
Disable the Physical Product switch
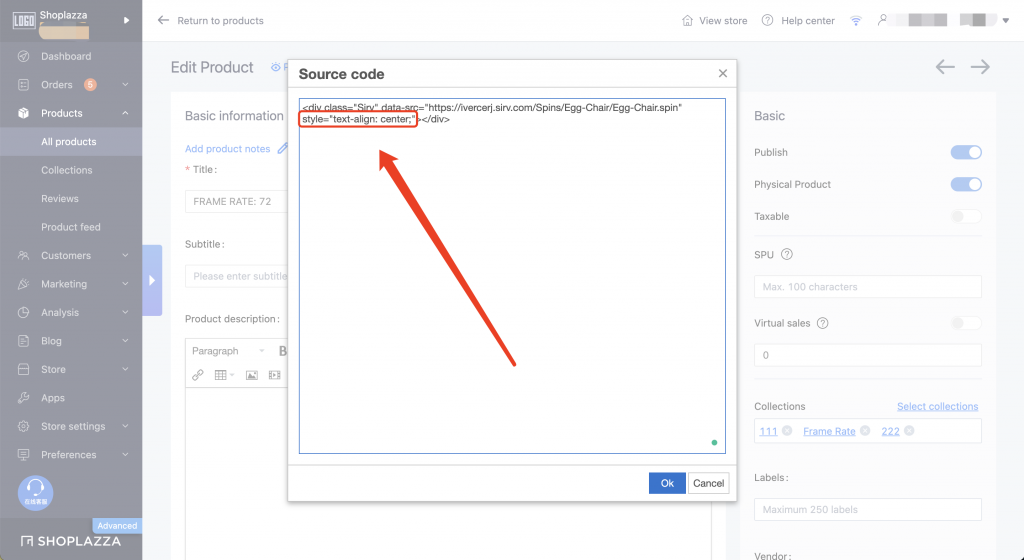966,184
